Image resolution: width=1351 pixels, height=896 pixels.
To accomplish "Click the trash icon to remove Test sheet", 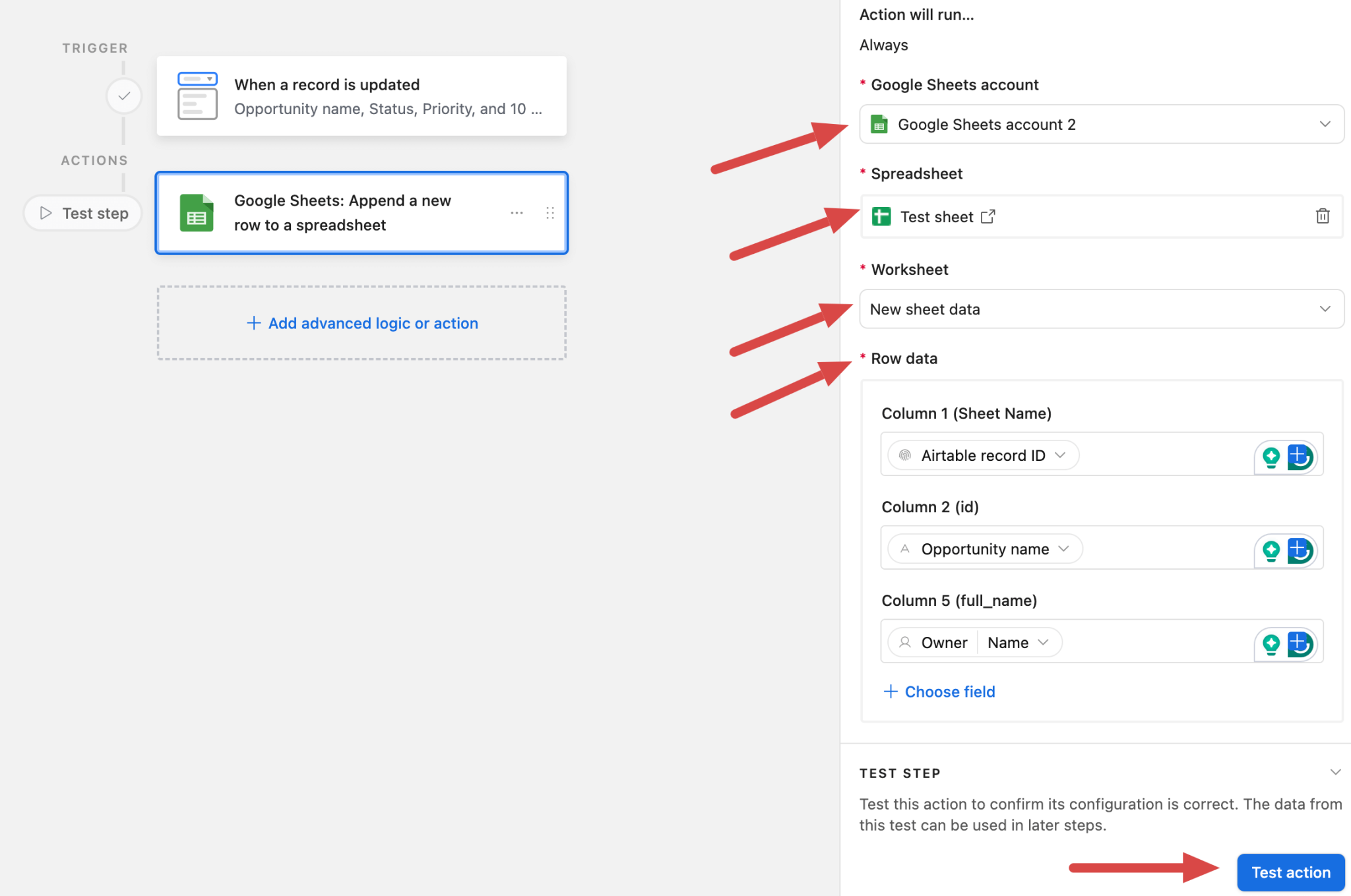I will 1323,216.
